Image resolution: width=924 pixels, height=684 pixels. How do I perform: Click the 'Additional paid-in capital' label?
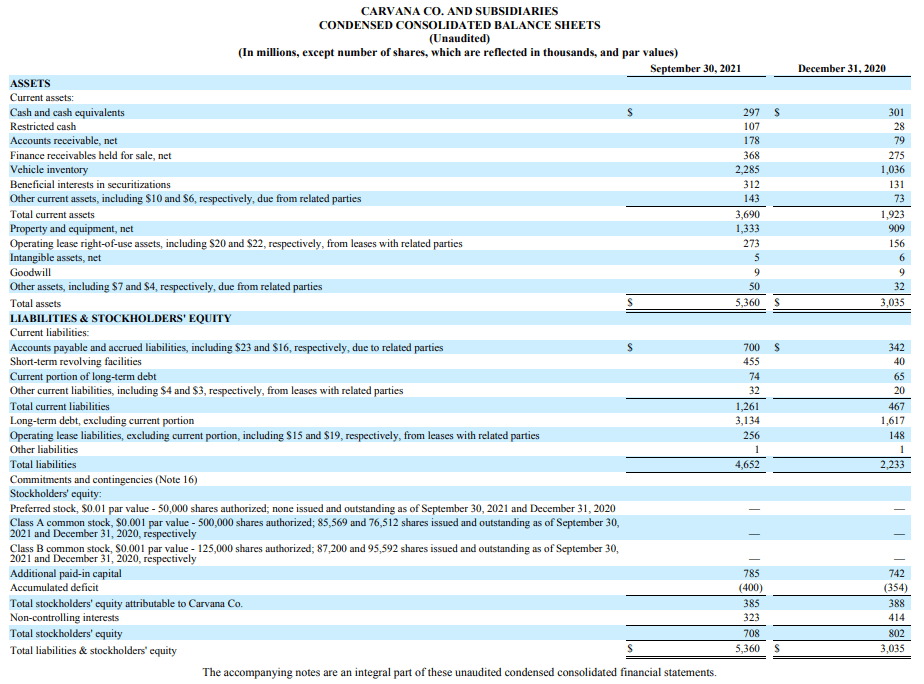65,574
